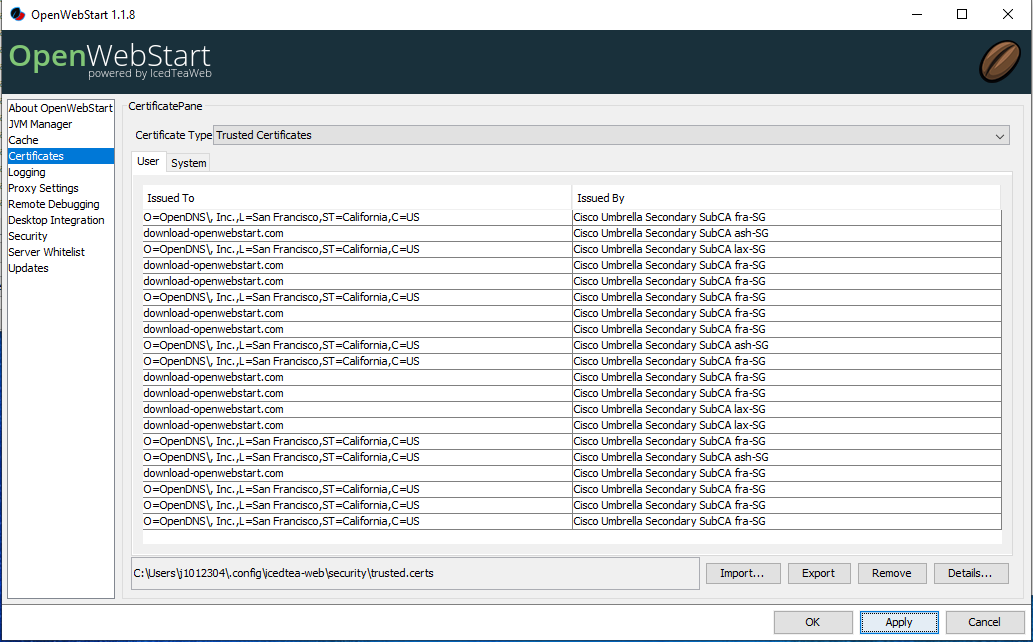Maximize the OpenWebStart window
This screenshot has width=1033, height=642.
click(x=962, y=14)
